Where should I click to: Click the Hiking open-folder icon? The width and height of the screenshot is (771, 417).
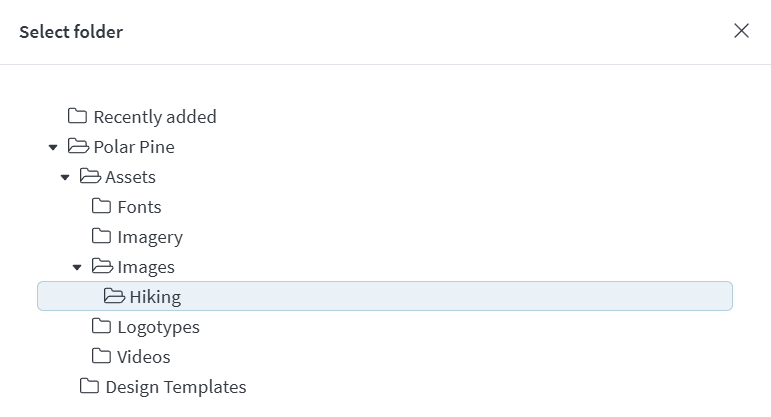[115, 296]
